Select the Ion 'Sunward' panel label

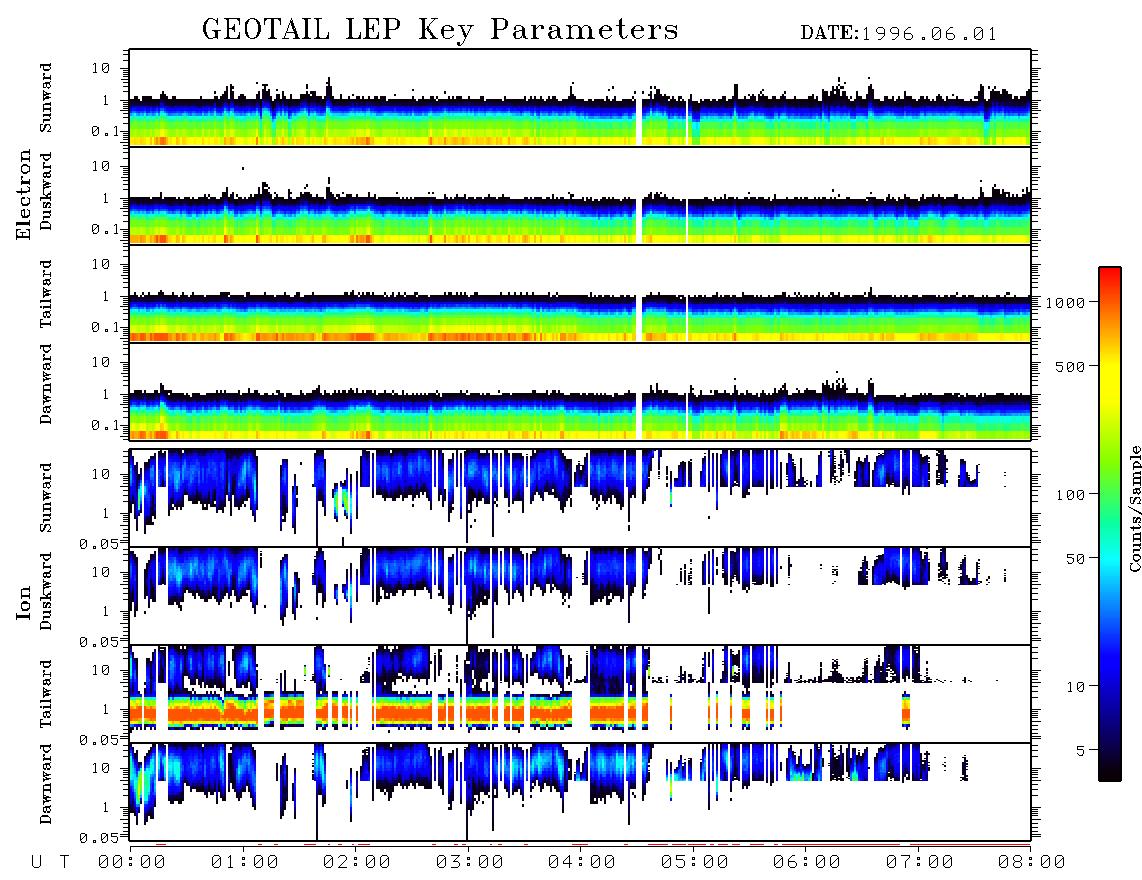click(x=46, y=498)
